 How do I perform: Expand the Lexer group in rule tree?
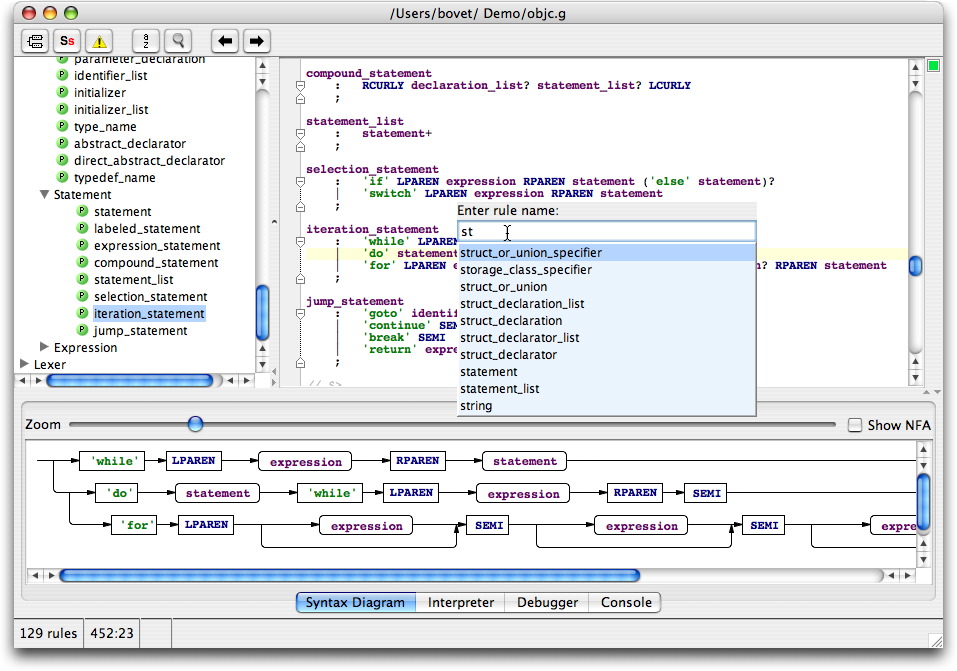25,365
